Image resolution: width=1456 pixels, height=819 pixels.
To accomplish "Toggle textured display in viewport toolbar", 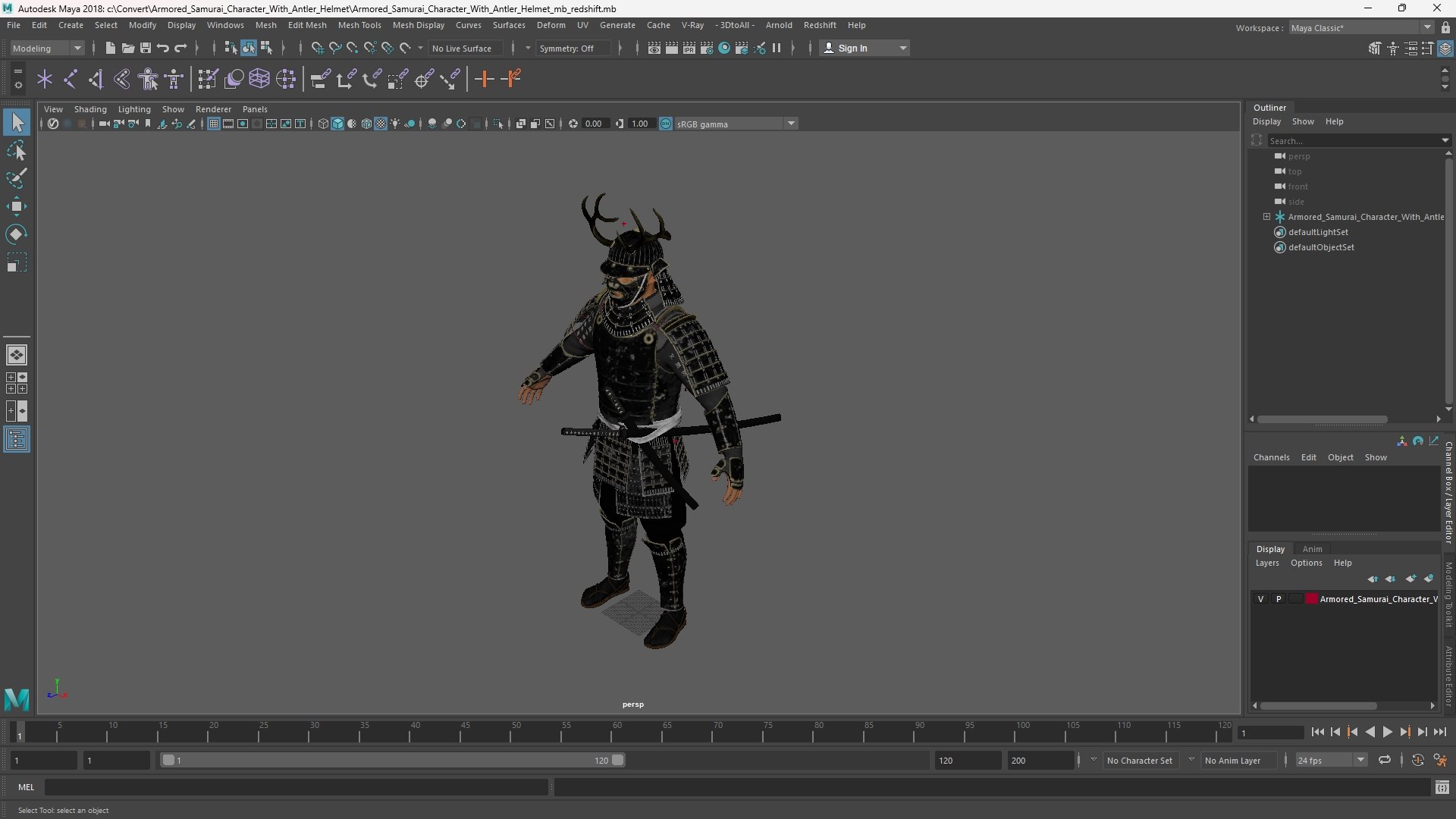I will [381, 124].
